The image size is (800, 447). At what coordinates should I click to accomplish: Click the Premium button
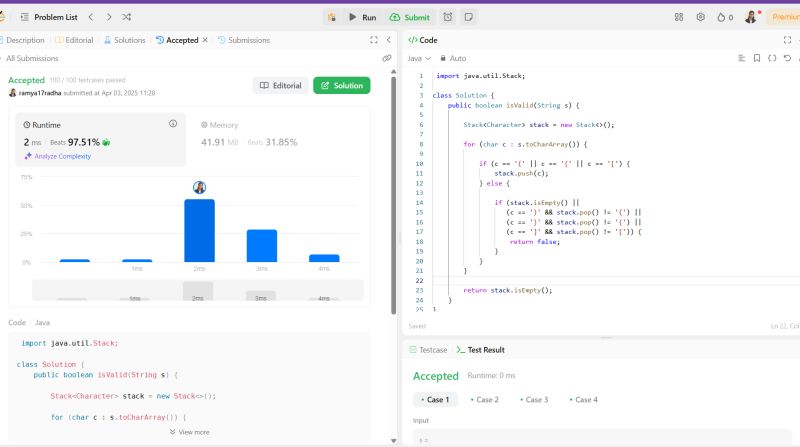[785, 17]
